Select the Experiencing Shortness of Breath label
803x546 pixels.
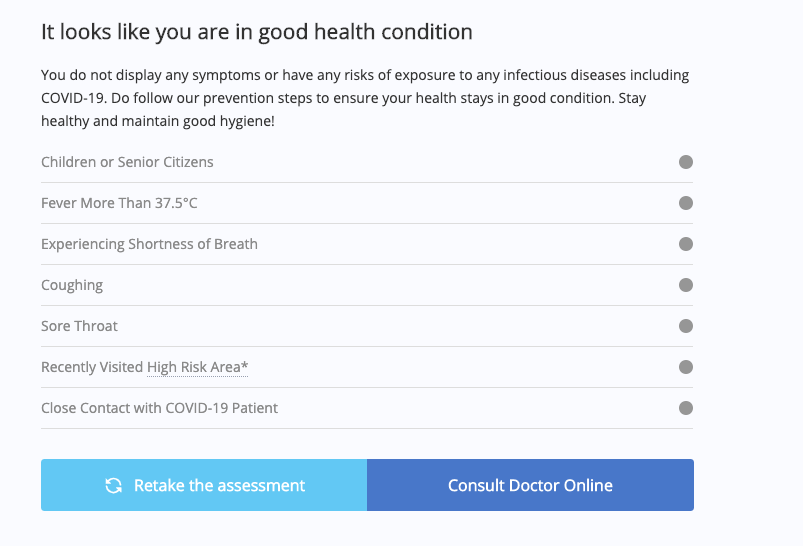coord(149,244)
